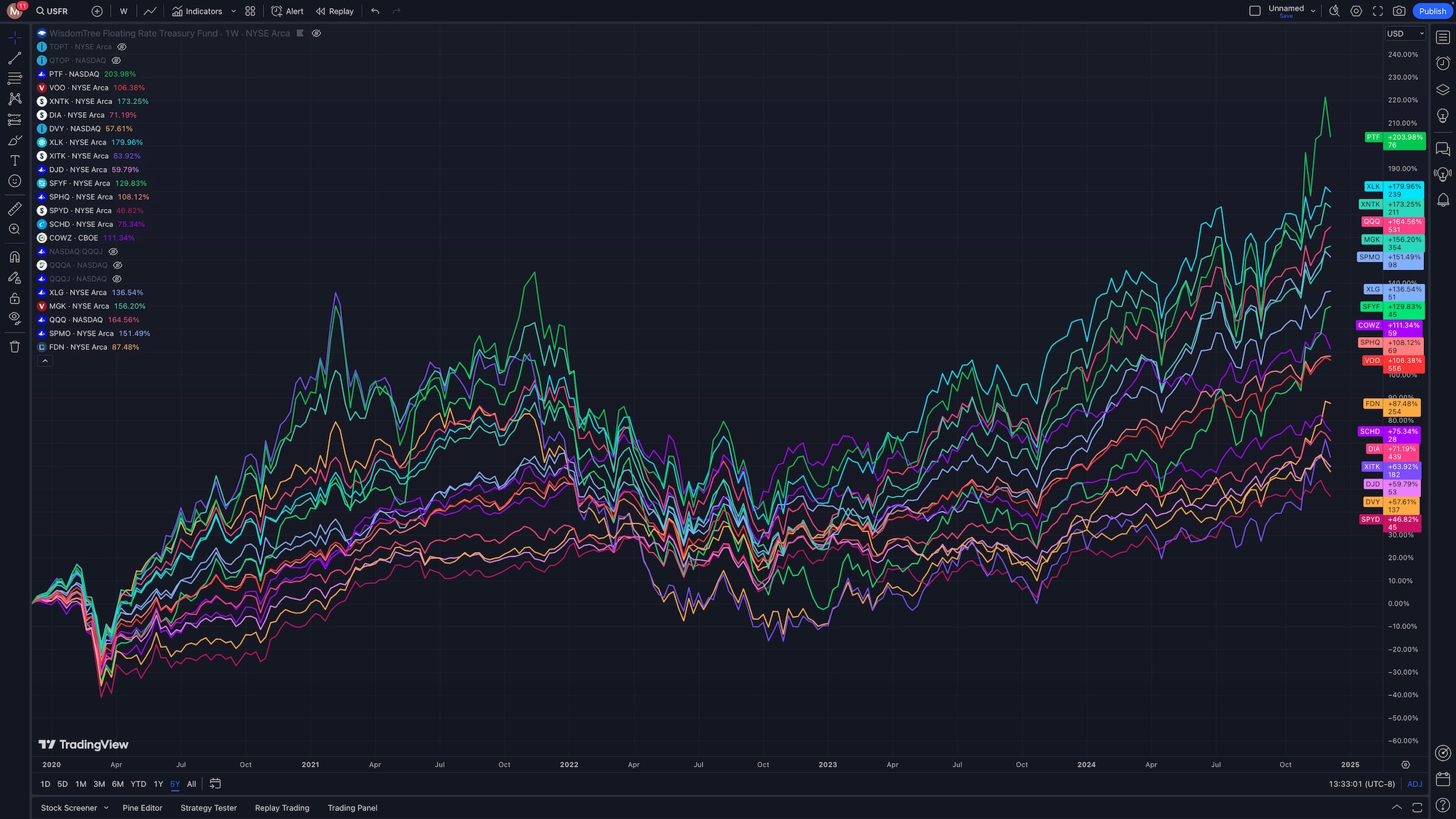Viewport: 1456px width, 819px height.
Task: Open the ideas lightbulb panel
Action: point(1443,116)
